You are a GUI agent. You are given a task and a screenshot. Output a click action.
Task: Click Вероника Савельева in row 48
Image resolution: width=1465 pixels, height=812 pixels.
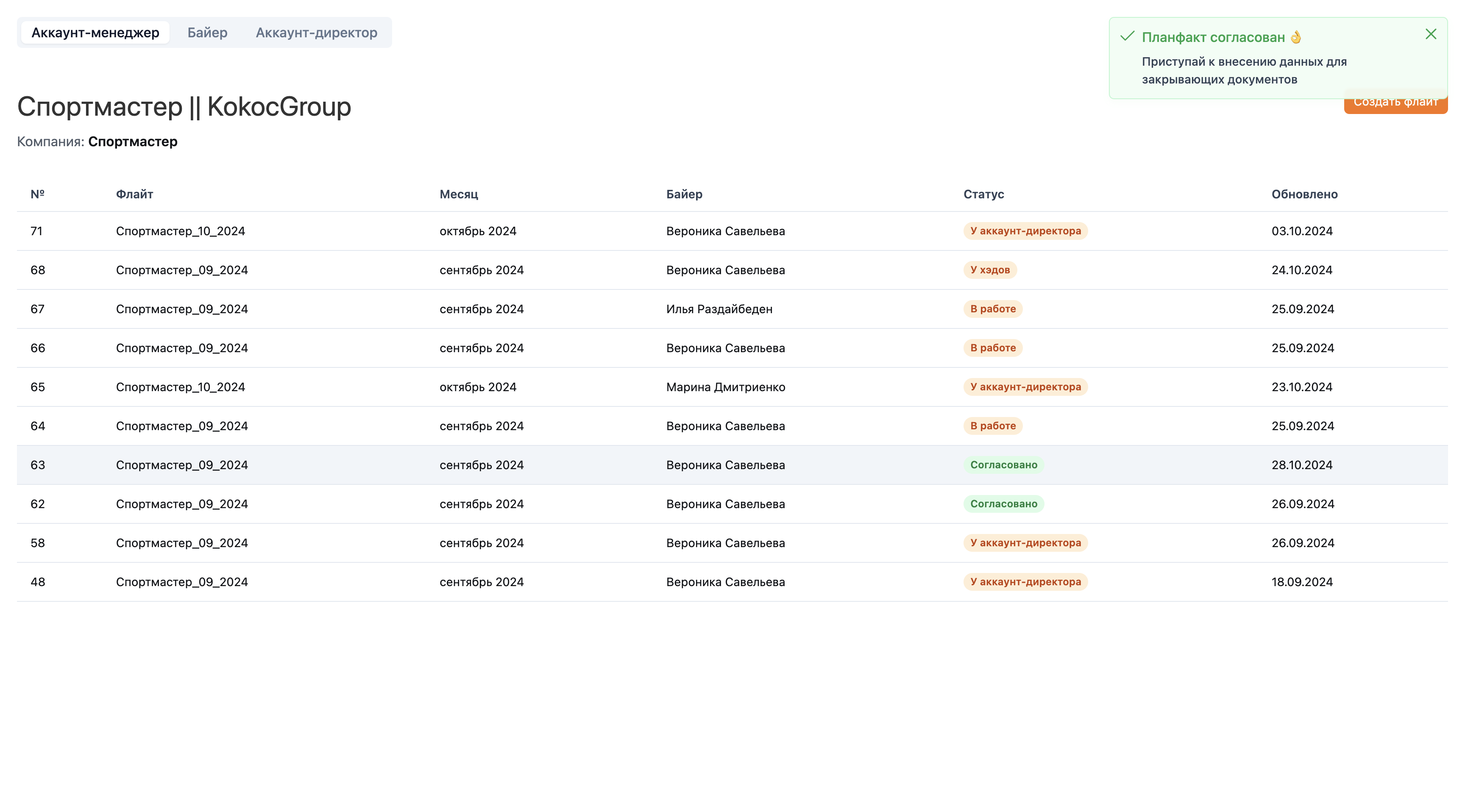(725, 582)
